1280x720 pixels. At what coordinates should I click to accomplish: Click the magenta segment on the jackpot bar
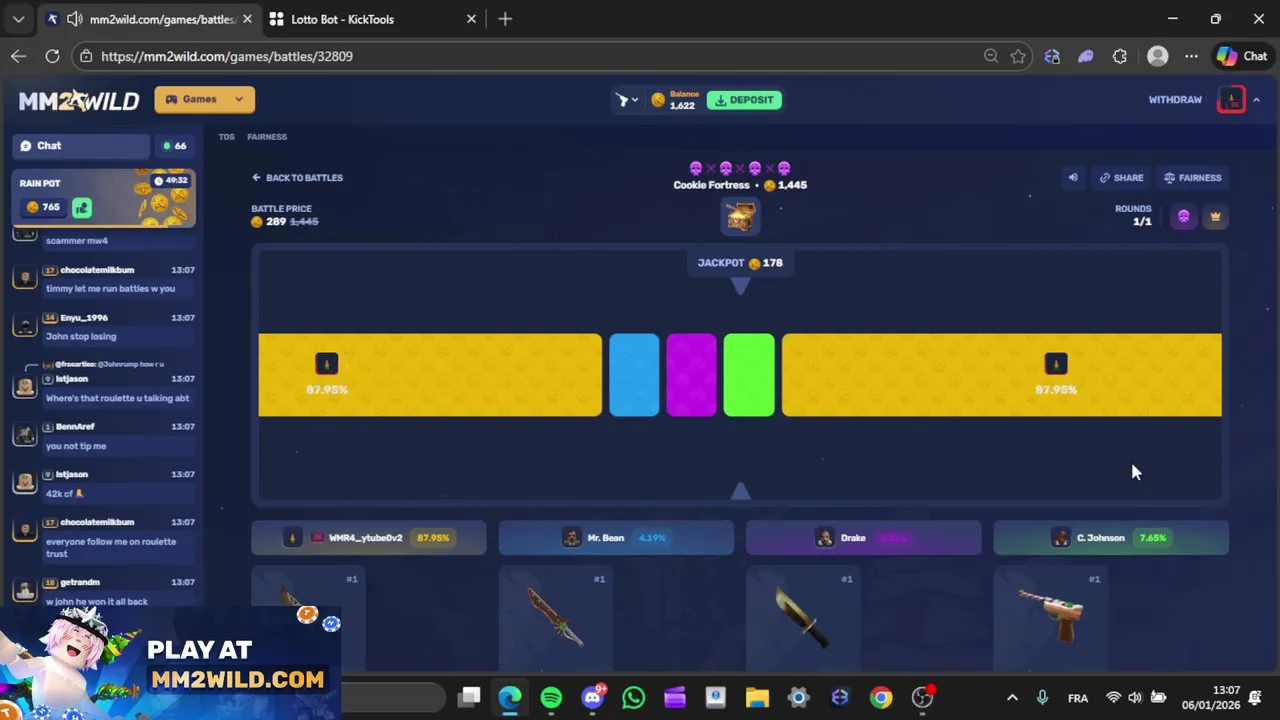[691, 375]
